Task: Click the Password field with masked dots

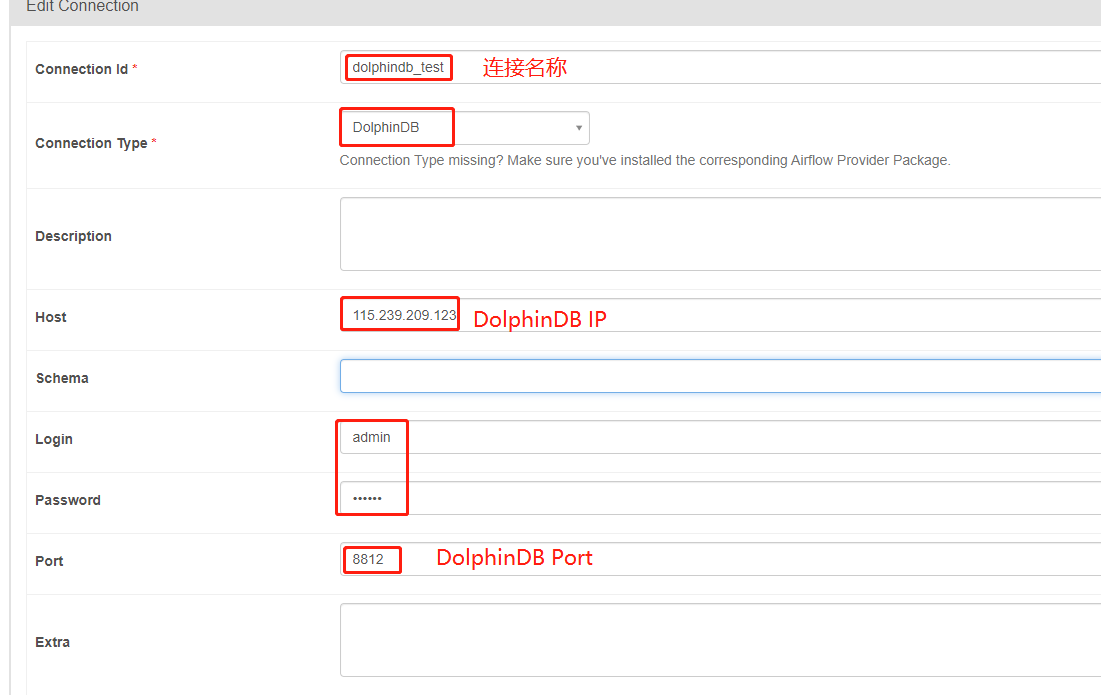Action: click(x=720, y=498)
